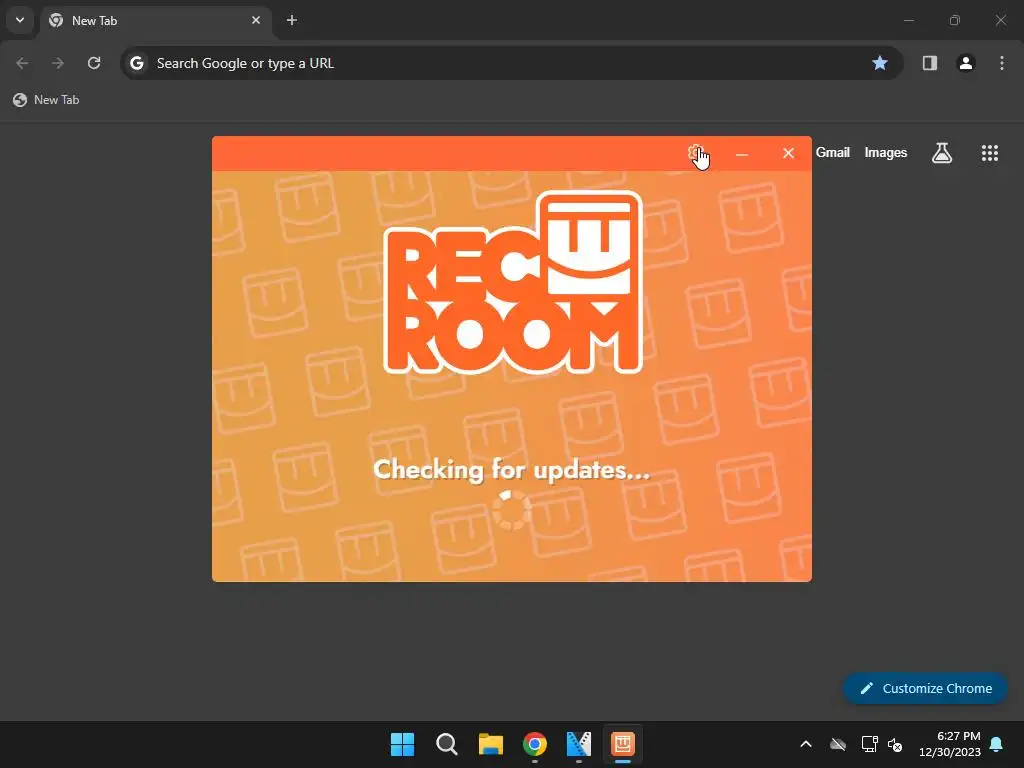1024x768 pixels.
Task: Focus the Search Google or type a URL box
Action: (x=512, y=63)
